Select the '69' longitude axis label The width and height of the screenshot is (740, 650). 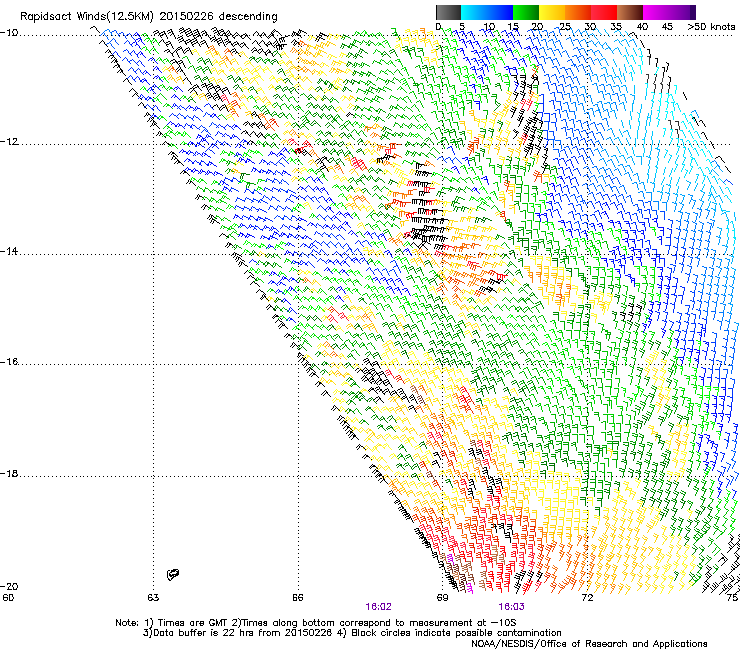pos(442,598)
